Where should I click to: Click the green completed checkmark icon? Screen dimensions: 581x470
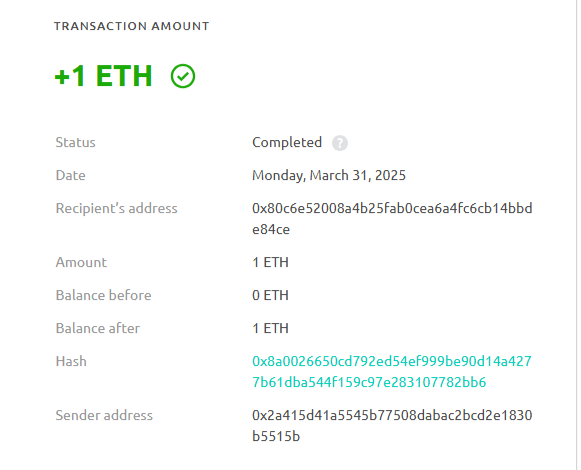tap(183, 76)
